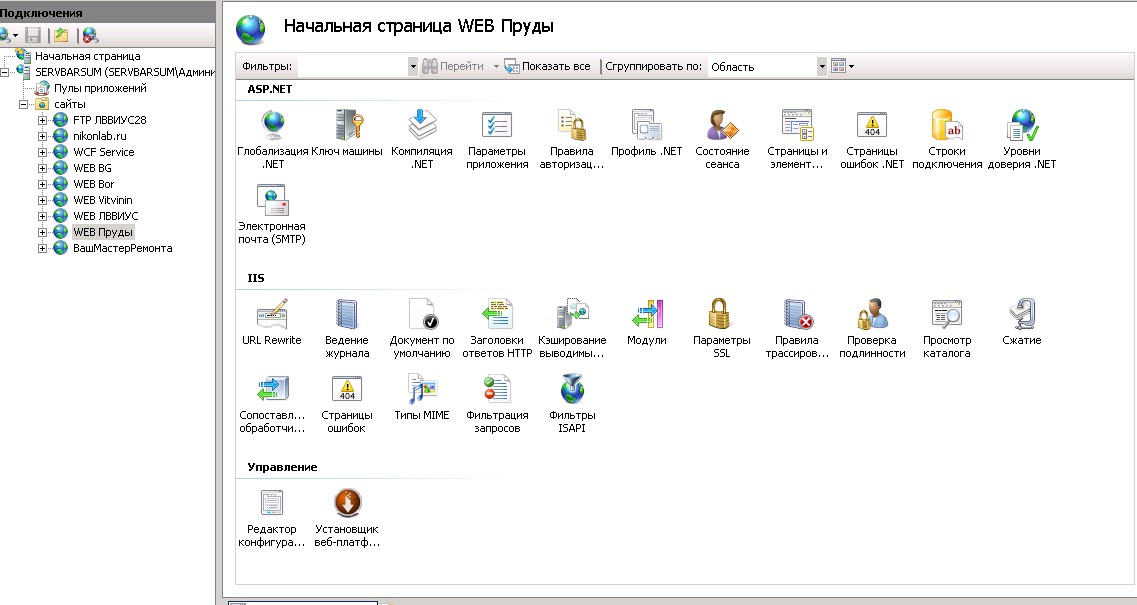Expand the WEB Vitvinin site node
The image size is (1137, 605).
(x=42, y=200)
